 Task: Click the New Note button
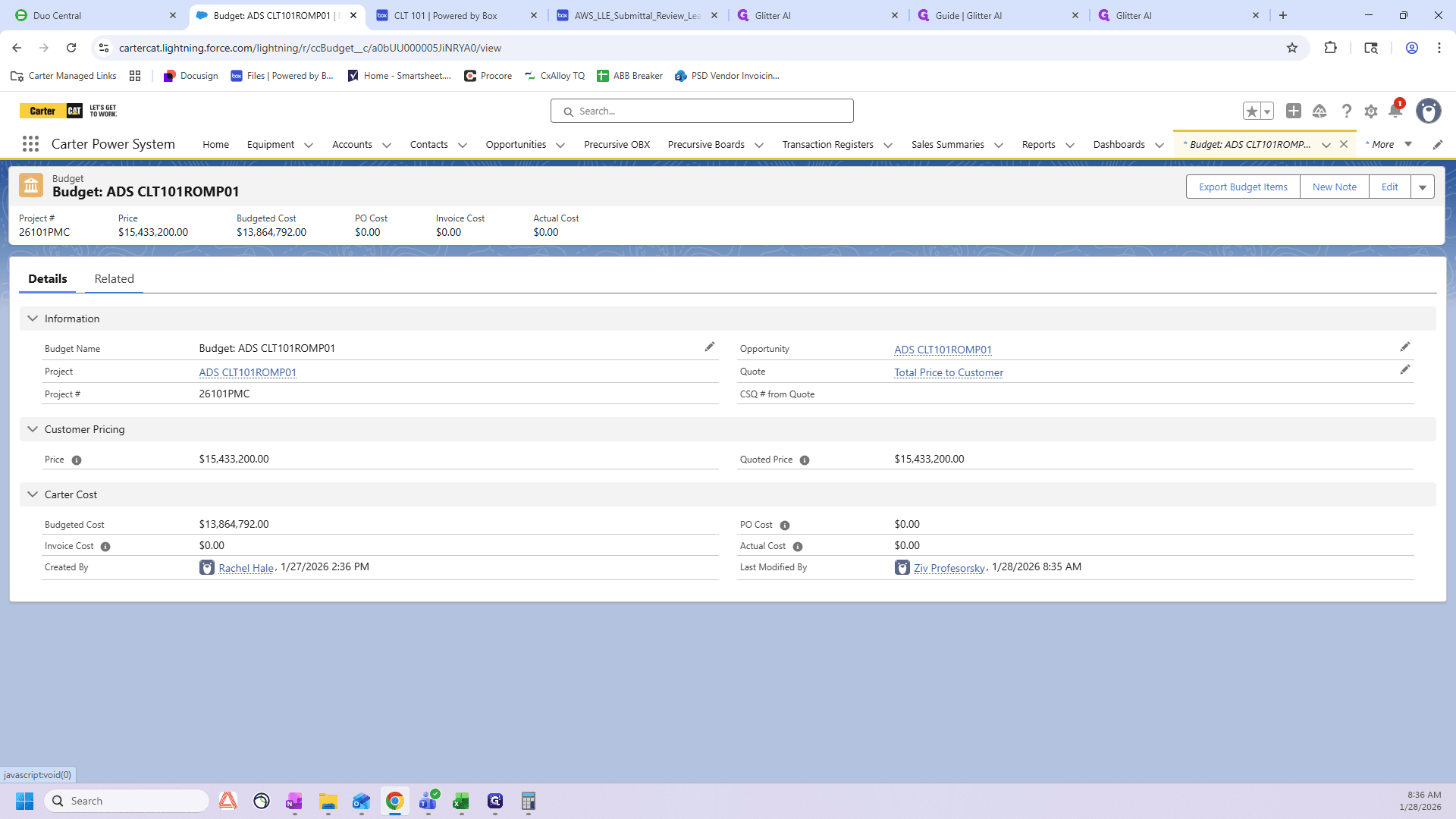(x=1335, y=187)
